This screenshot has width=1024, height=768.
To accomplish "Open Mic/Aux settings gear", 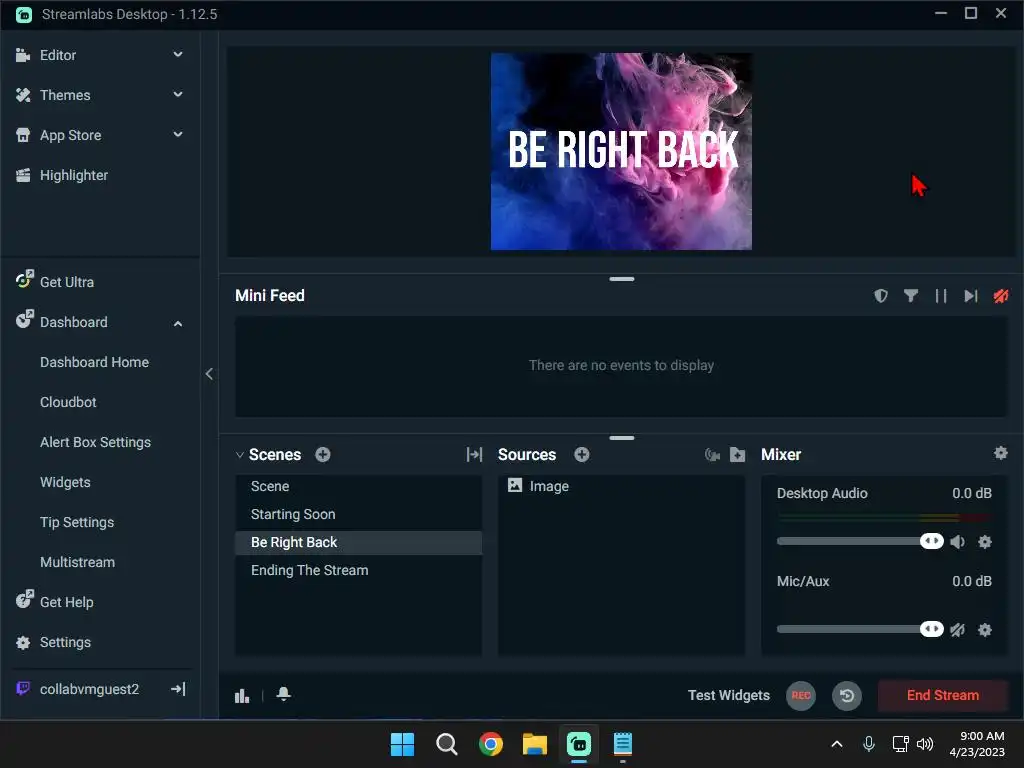I will 985,630.
